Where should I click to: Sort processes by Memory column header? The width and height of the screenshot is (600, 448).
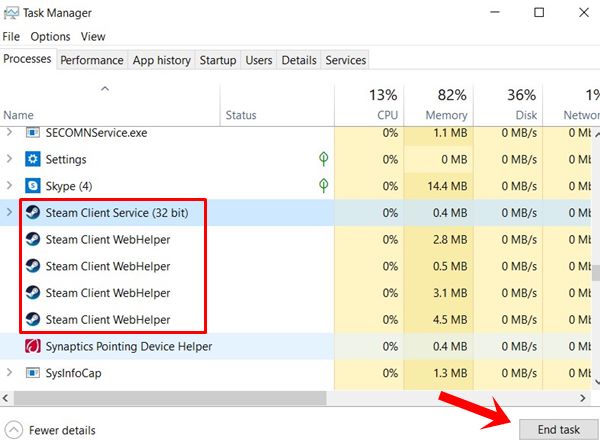pyautogui.click(x=439, y=104)
